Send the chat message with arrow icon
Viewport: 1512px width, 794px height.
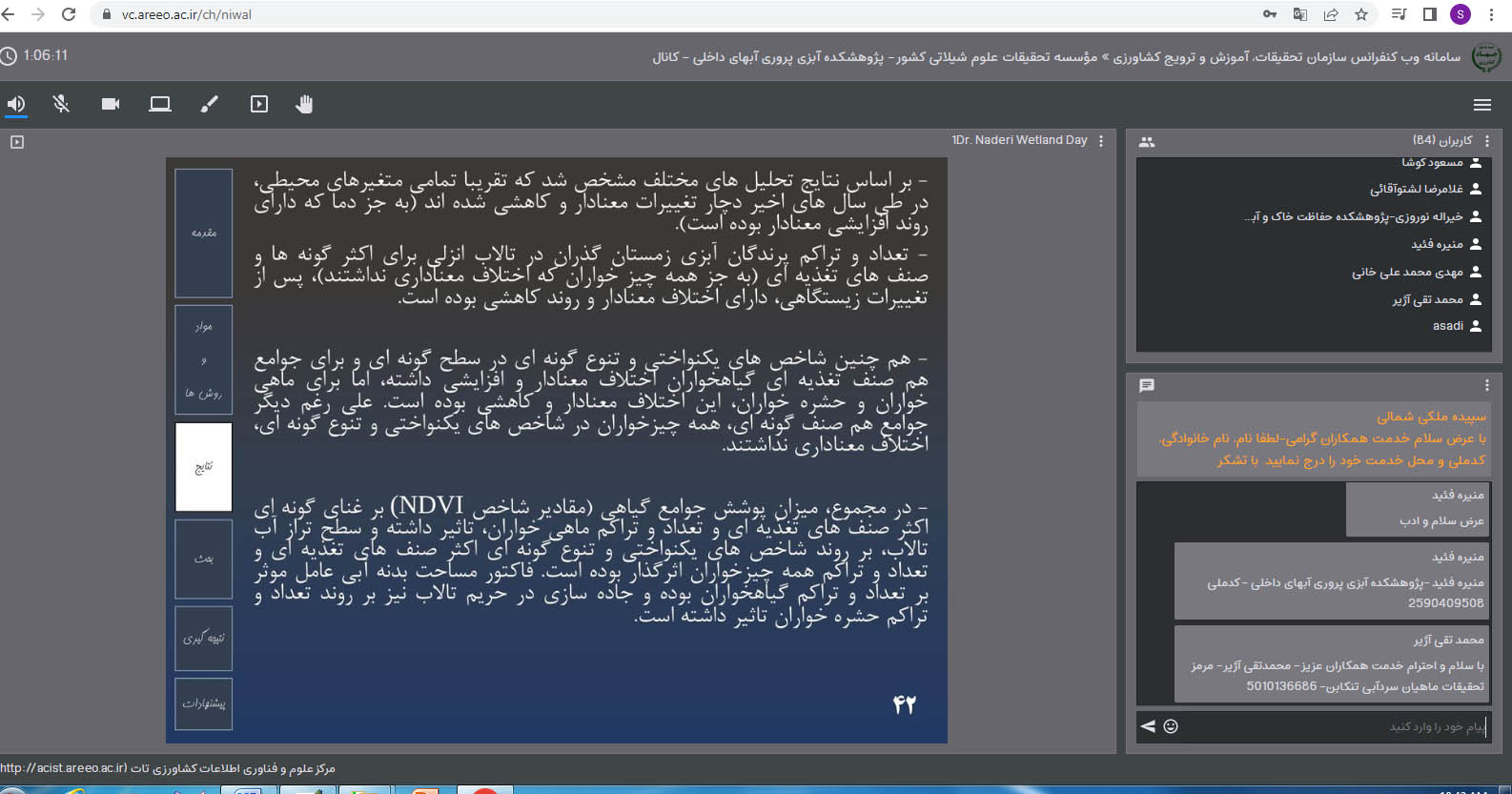(1148, 726)
